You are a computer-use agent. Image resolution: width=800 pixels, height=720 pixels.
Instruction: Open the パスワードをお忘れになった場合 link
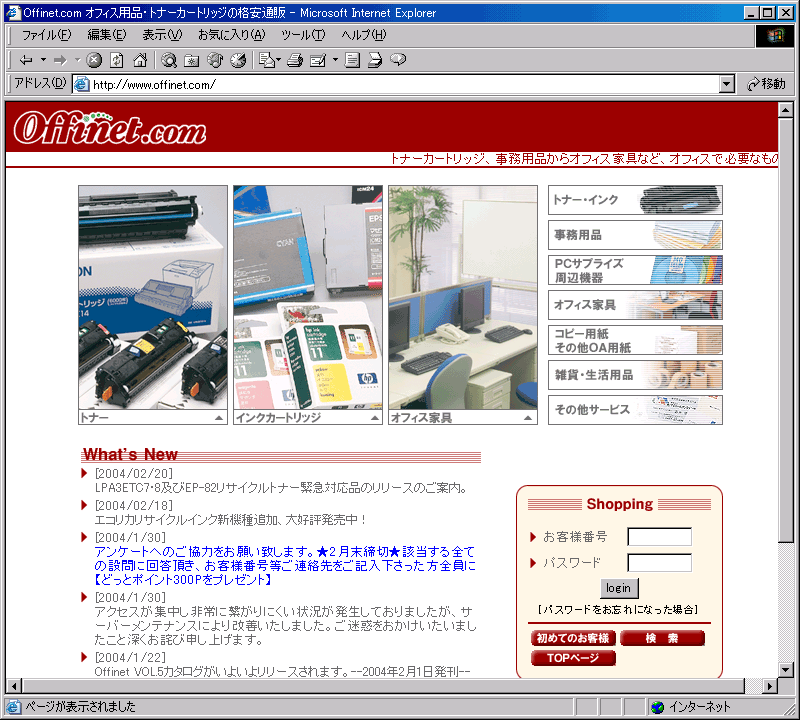pyautogui.click(x=618, y=610)
